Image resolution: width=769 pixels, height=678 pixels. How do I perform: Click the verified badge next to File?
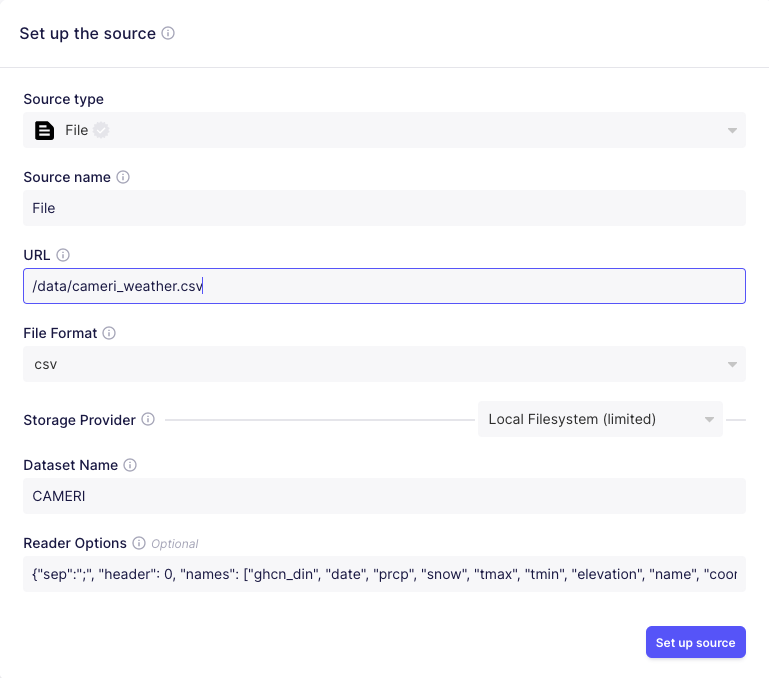pos(101,130)
